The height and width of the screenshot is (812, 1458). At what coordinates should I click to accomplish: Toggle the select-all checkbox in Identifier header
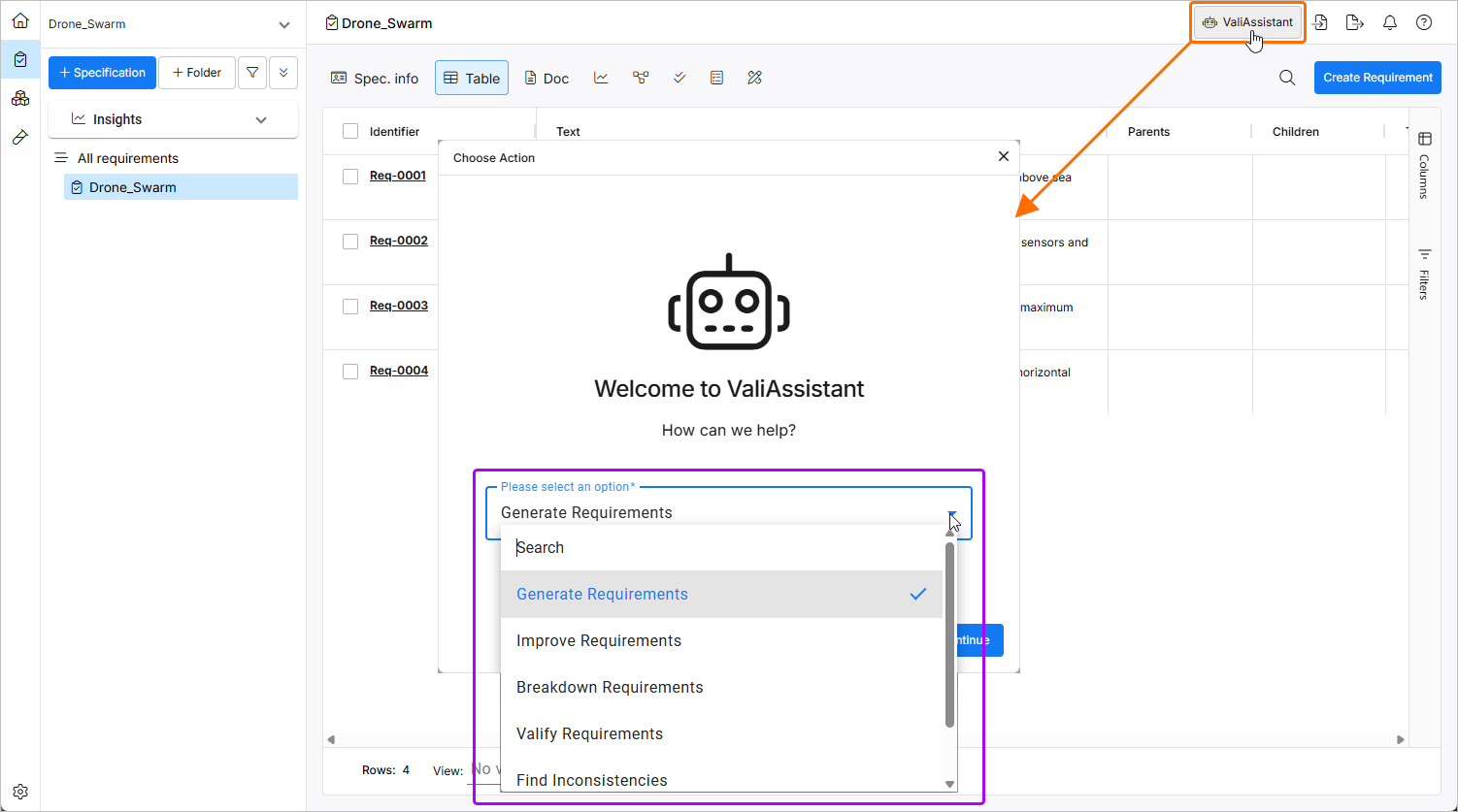[x=350, y=131]
